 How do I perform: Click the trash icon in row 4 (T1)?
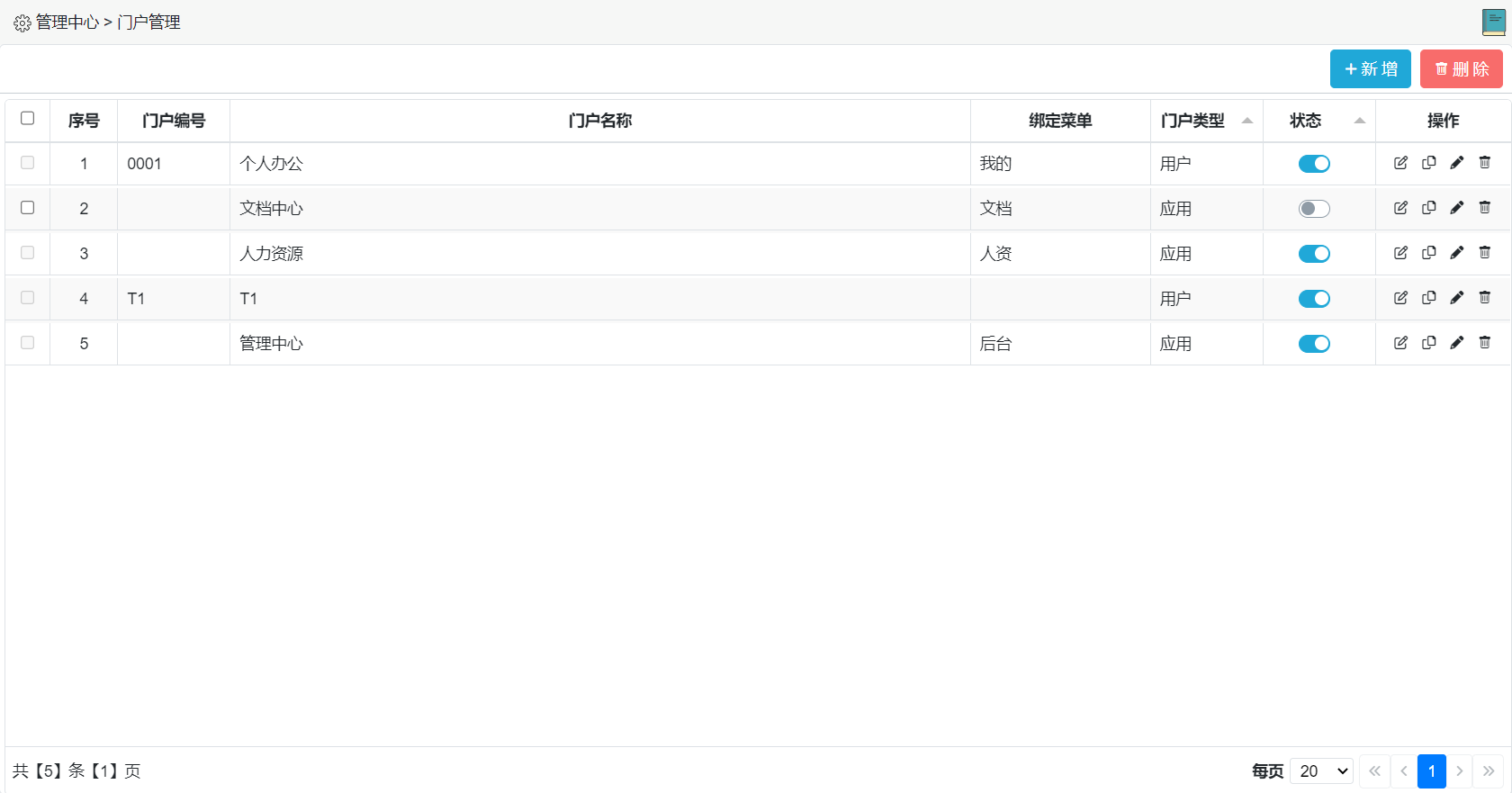click(x=1485, y=298)
